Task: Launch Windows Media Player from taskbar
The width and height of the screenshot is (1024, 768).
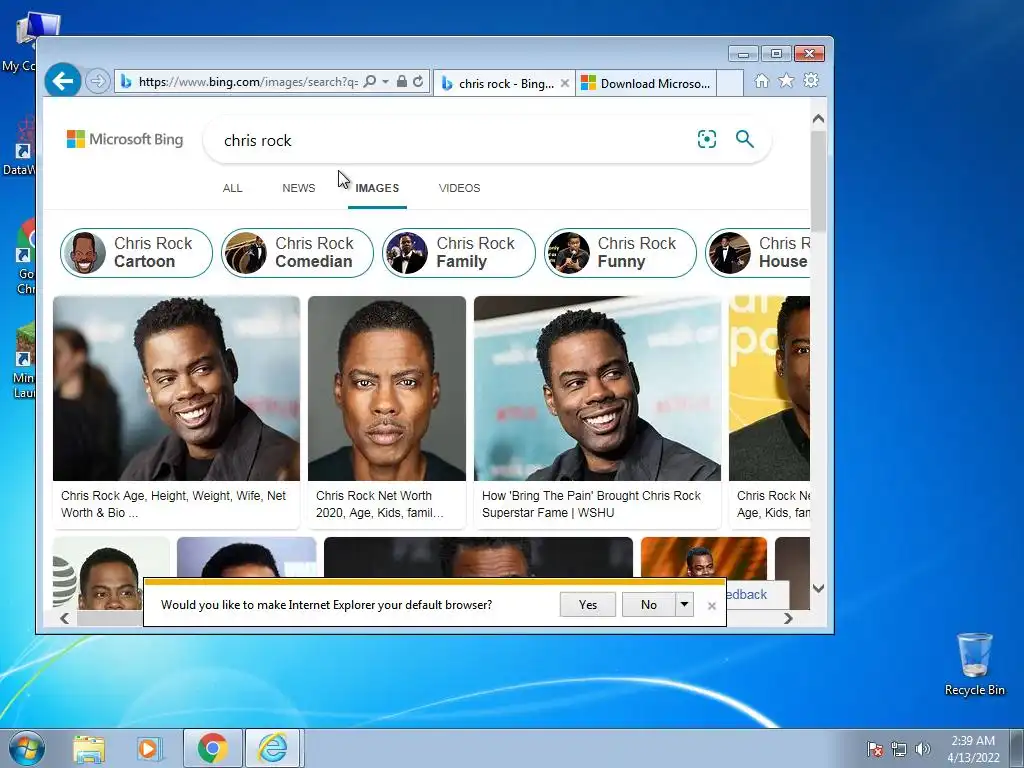Action: pyautogui.click(x=150, y=749)
